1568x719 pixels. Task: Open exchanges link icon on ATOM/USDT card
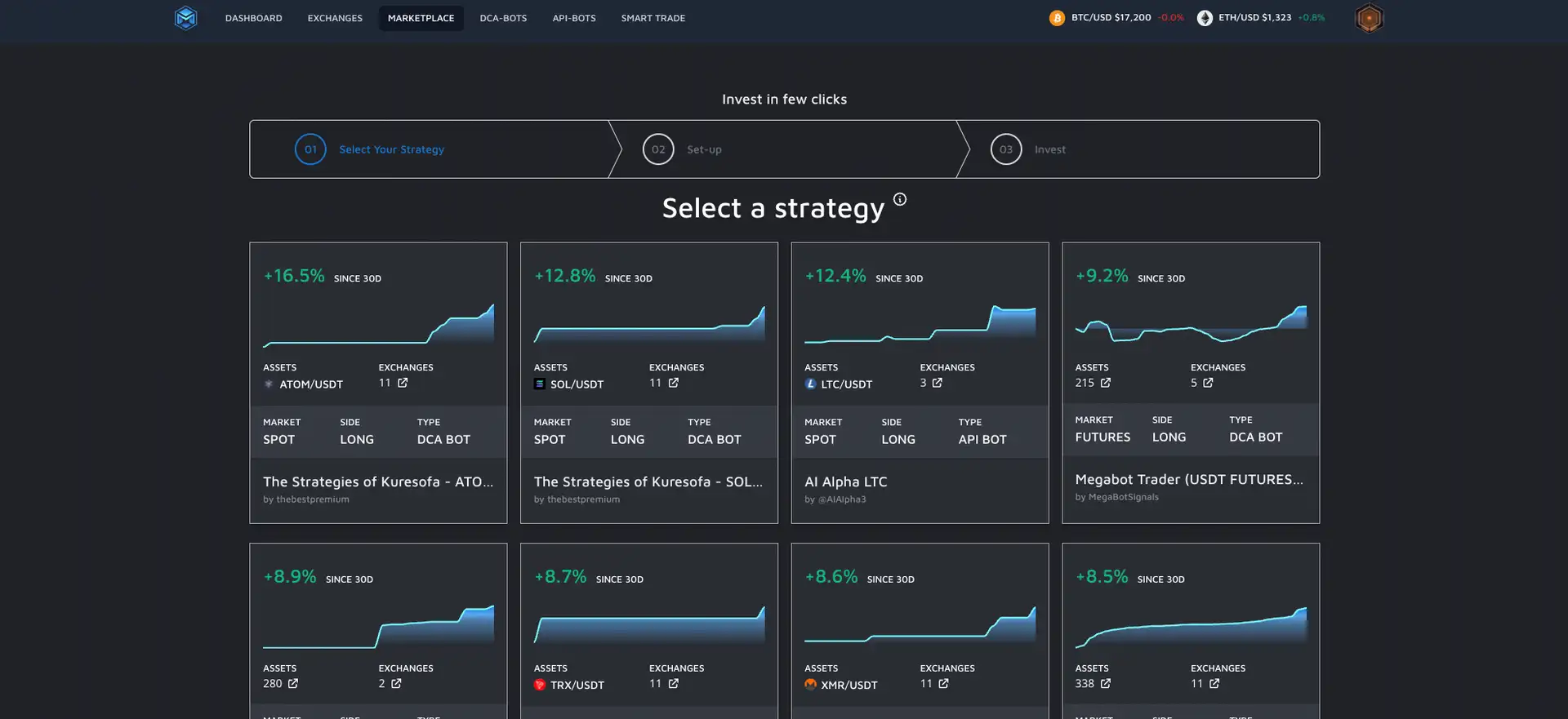coord(403,383)
